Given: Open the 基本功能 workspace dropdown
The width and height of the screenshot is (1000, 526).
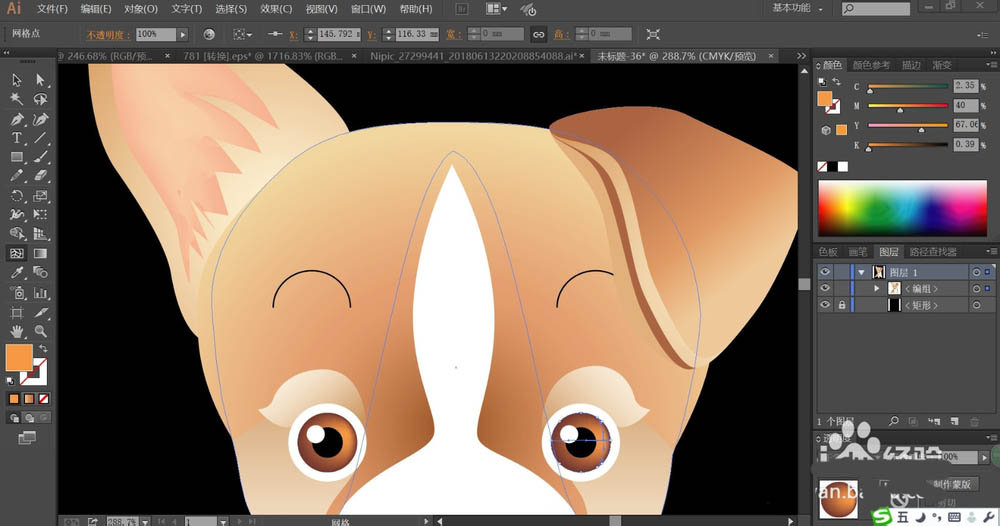Looking at the screenshot, I should click(x=799, y=9).
